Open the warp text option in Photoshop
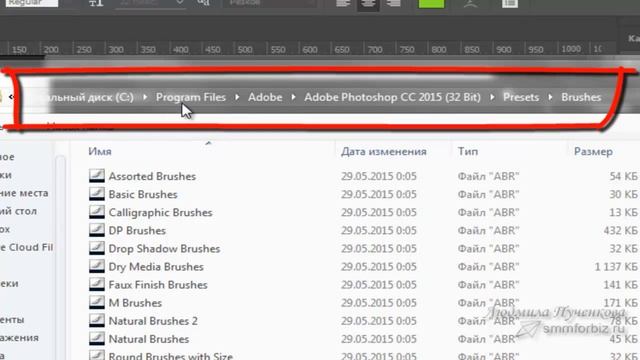 click(470, 3)
